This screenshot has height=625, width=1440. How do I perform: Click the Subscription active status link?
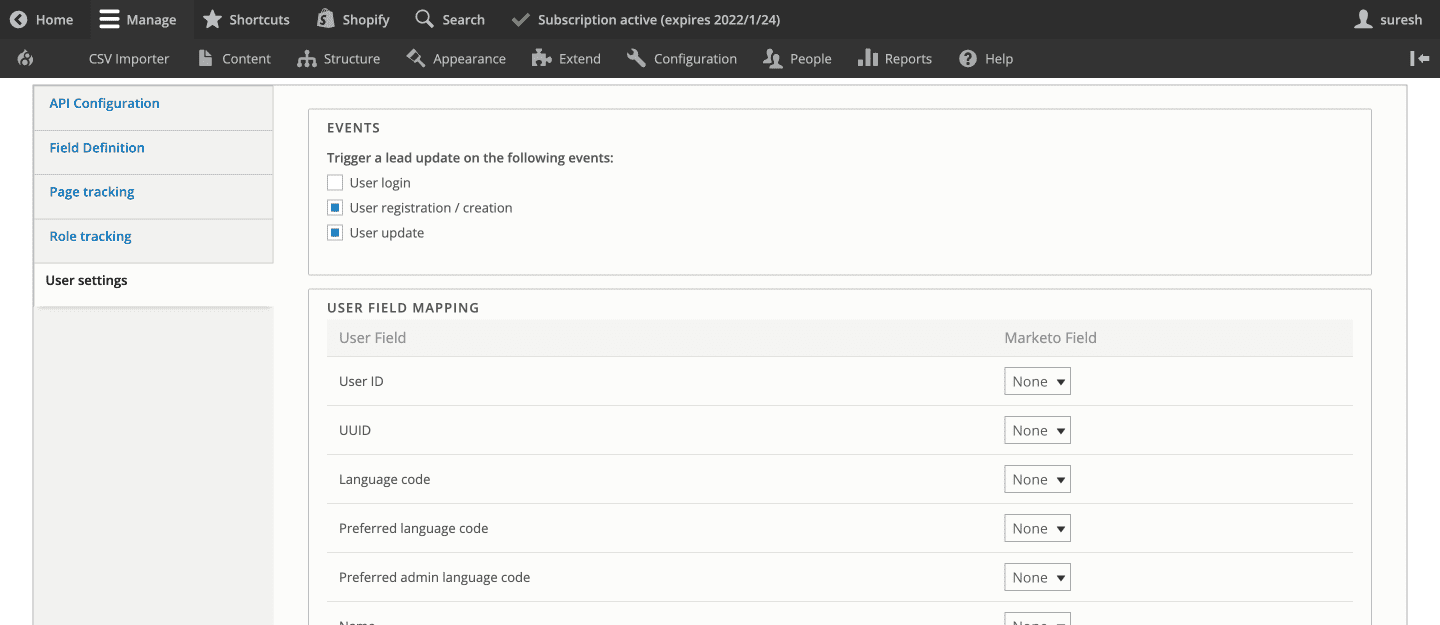[x=646, y=20]
